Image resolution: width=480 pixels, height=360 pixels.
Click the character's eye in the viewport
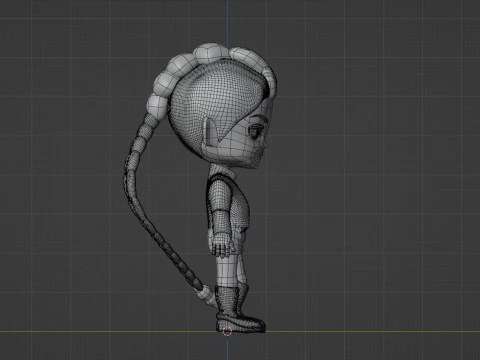(x=256, y=131)
